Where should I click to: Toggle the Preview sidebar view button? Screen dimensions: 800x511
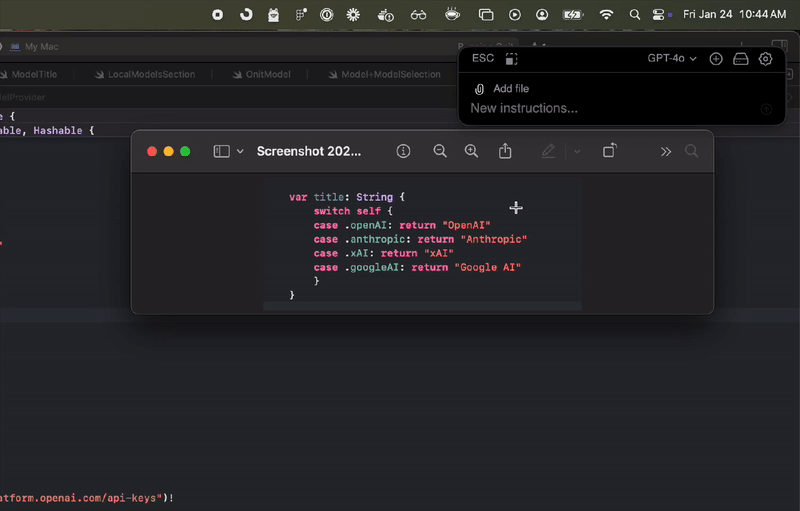[222, 151]
